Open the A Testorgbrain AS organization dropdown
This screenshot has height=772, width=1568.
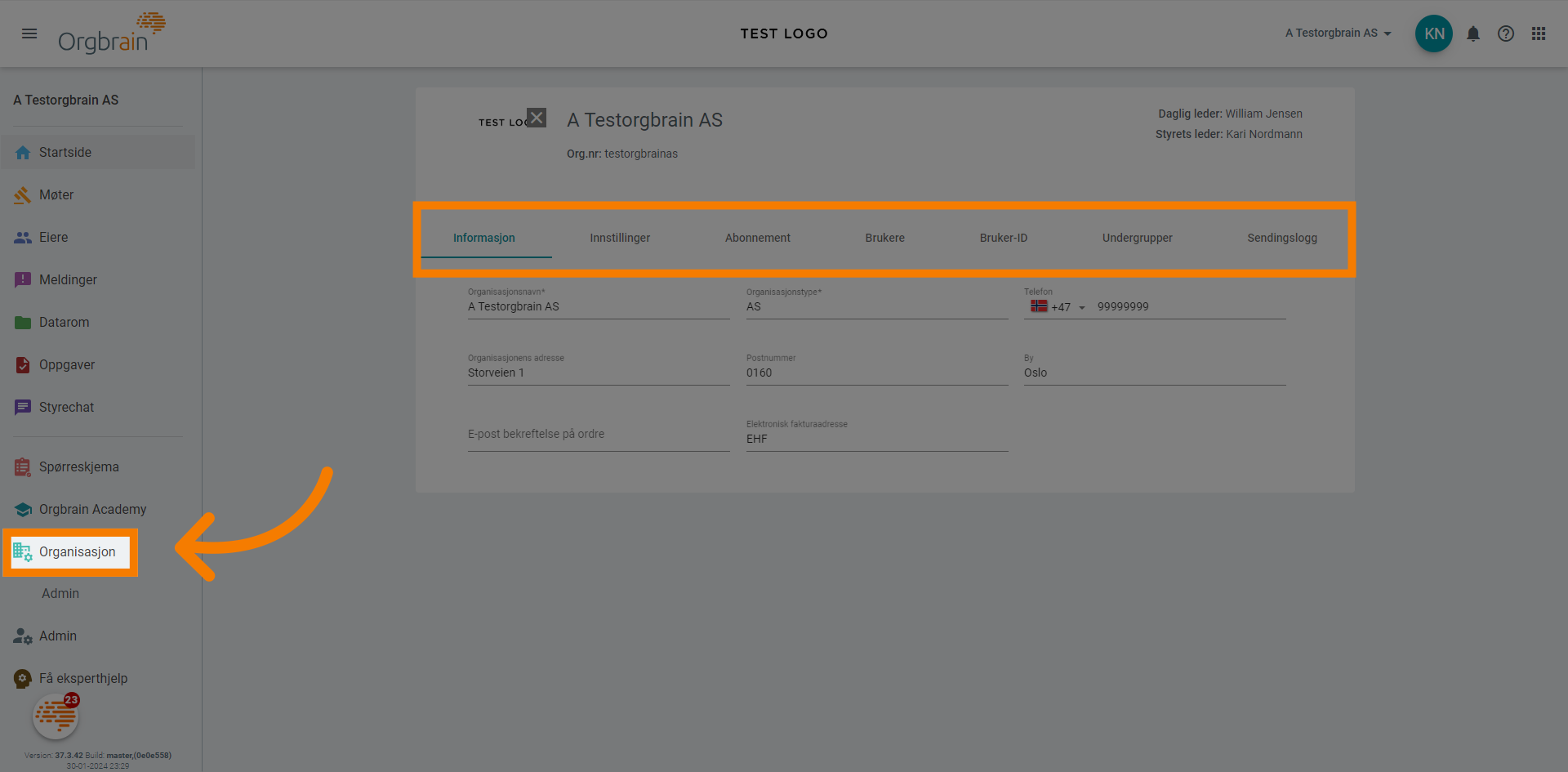(1337, 33)
